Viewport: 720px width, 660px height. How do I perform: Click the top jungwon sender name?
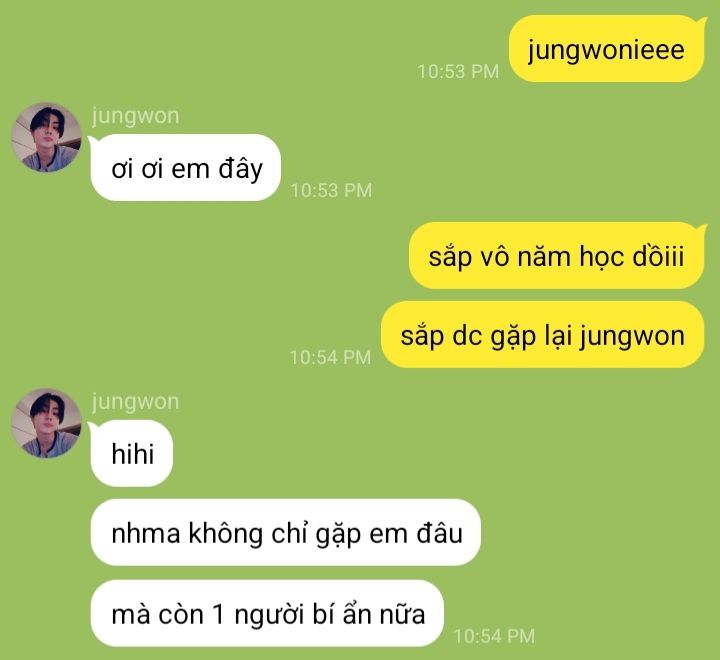pyautogui.click(x=135, y=115)
